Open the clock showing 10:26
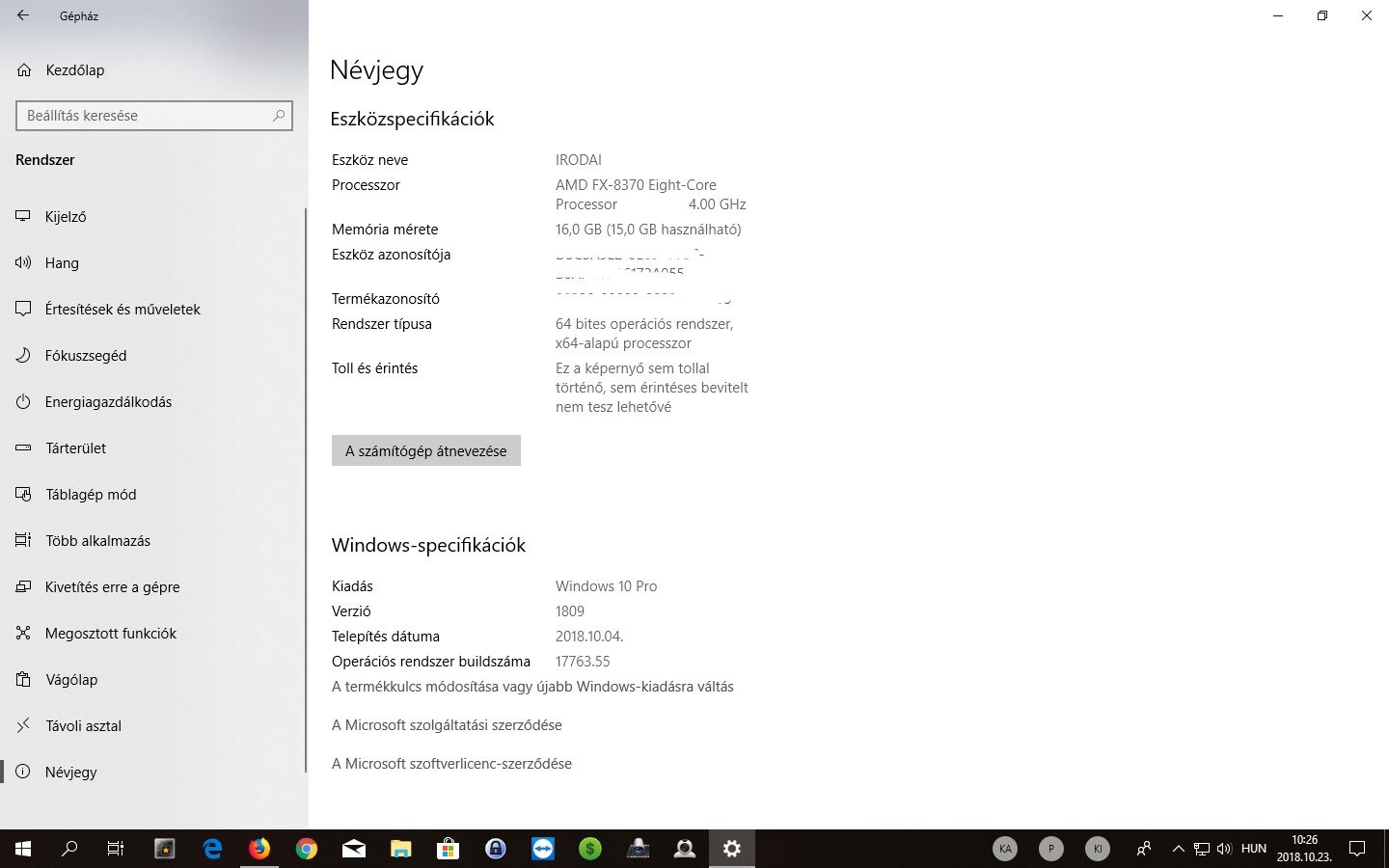 pos(1304,849)
